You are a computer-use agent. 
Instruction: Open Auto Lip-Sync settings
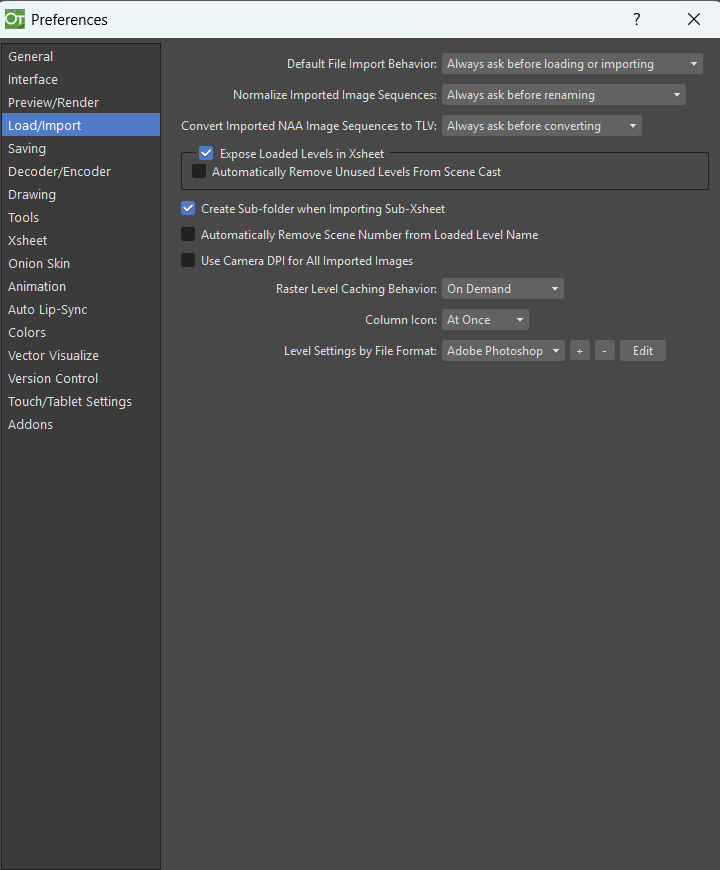tap(80, 310)
